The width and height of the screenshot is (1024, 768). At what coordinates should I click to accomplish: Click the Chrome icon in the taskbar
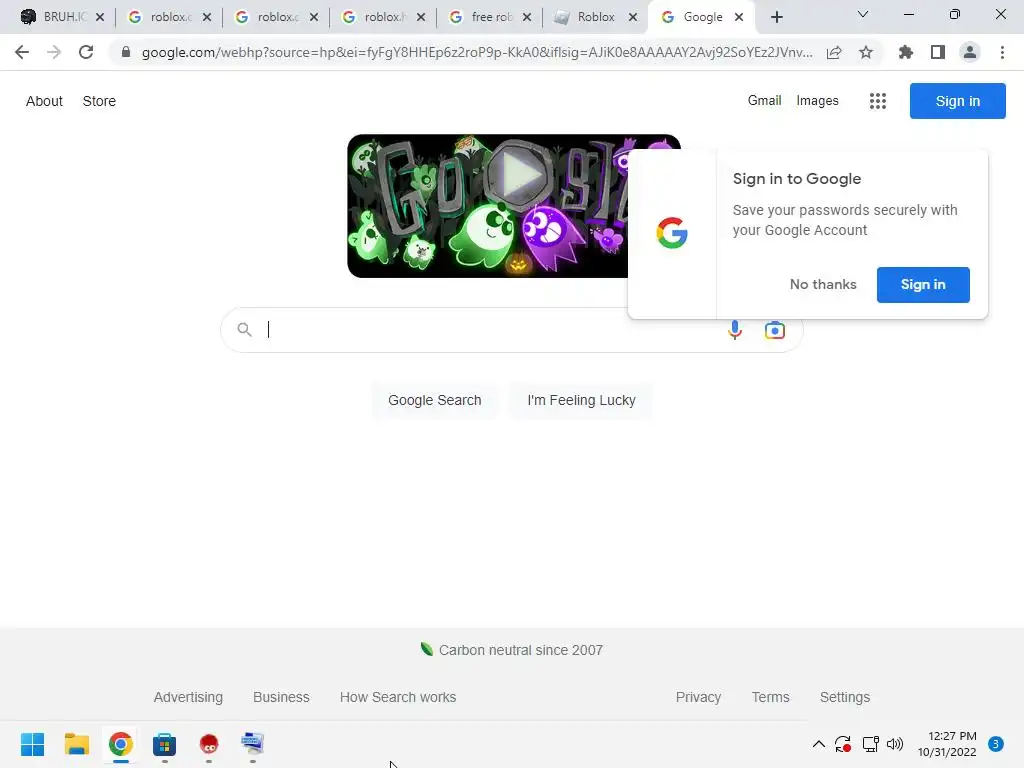point(121,744)
